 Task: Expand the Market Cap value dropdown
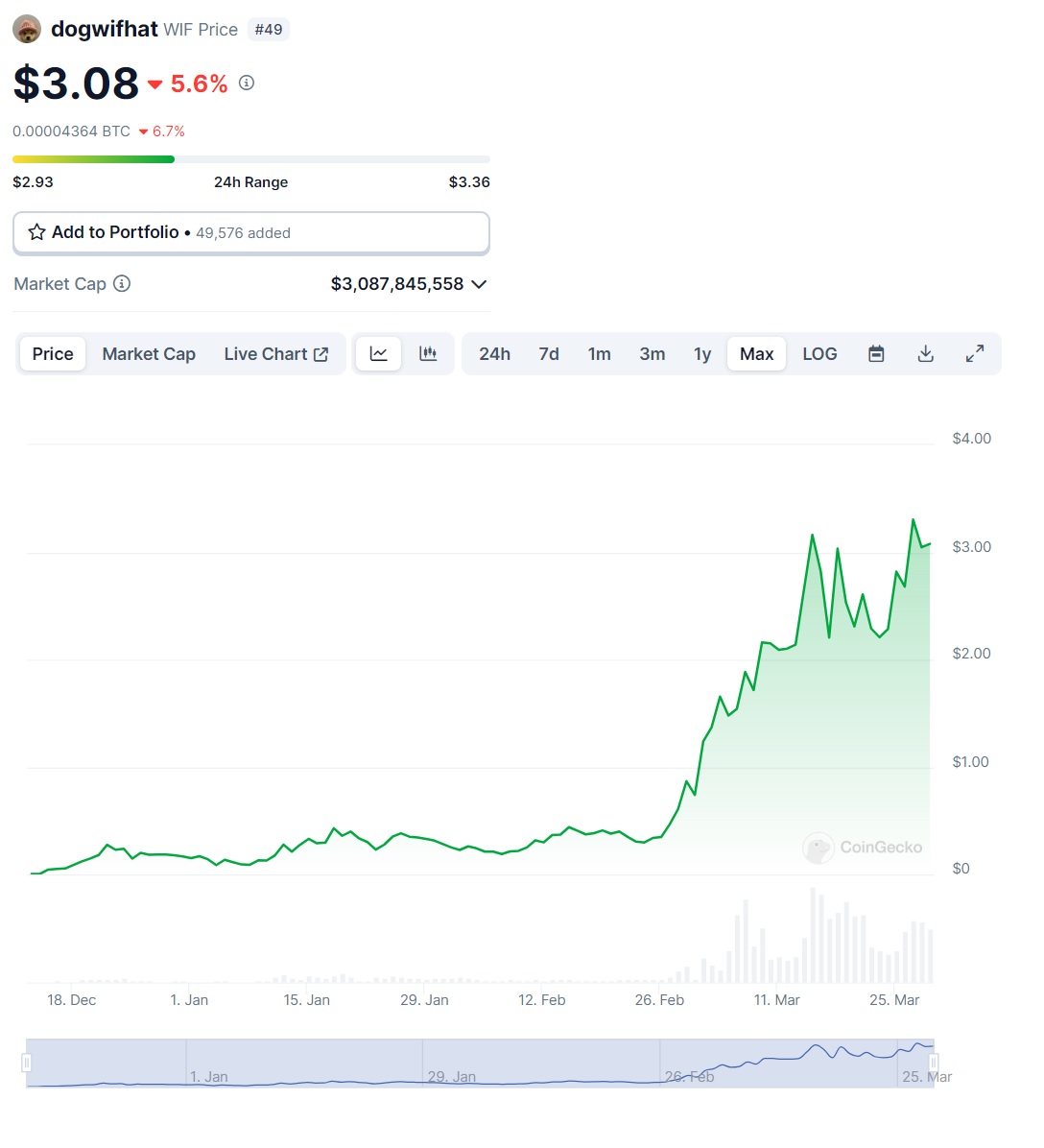(x=479, y=284)
